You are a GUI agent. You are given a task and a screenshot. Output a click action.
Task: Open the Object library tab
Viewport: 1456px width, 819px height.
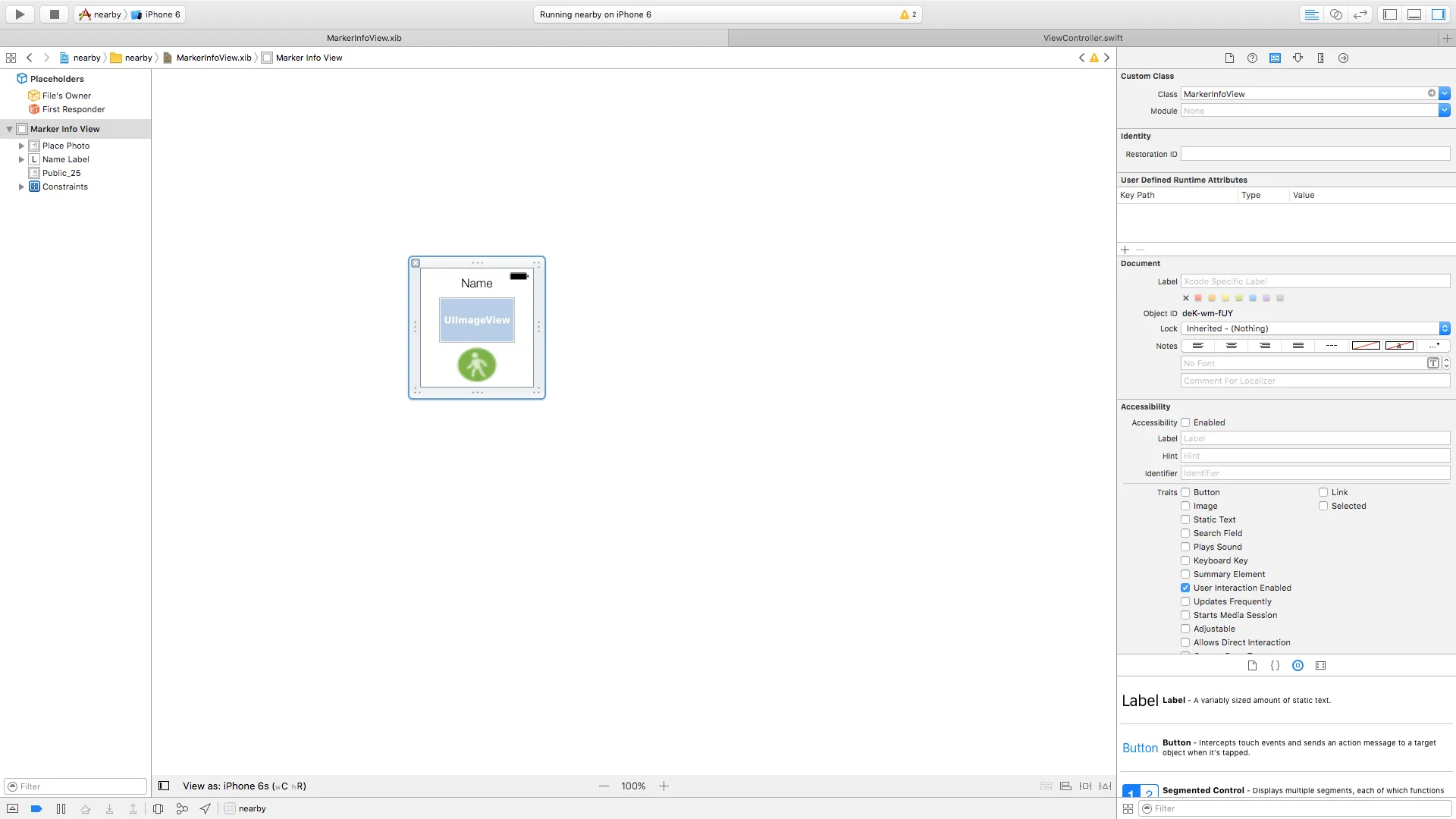1298,666
